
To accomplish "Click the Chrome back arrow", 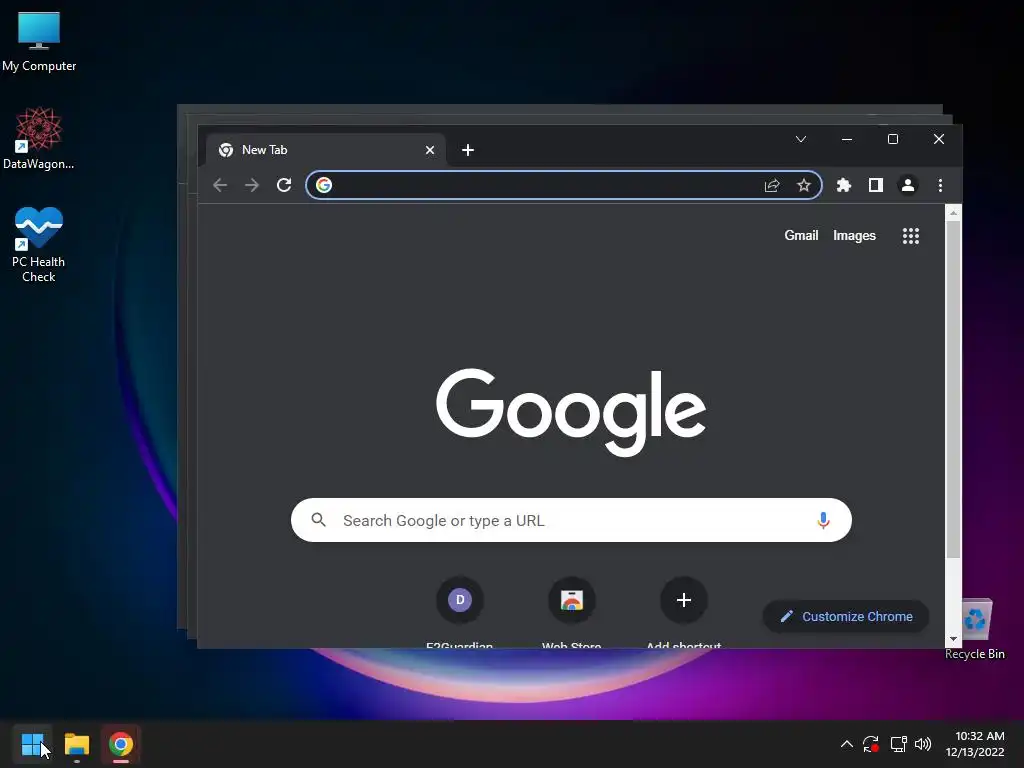I will click(220, 185).
